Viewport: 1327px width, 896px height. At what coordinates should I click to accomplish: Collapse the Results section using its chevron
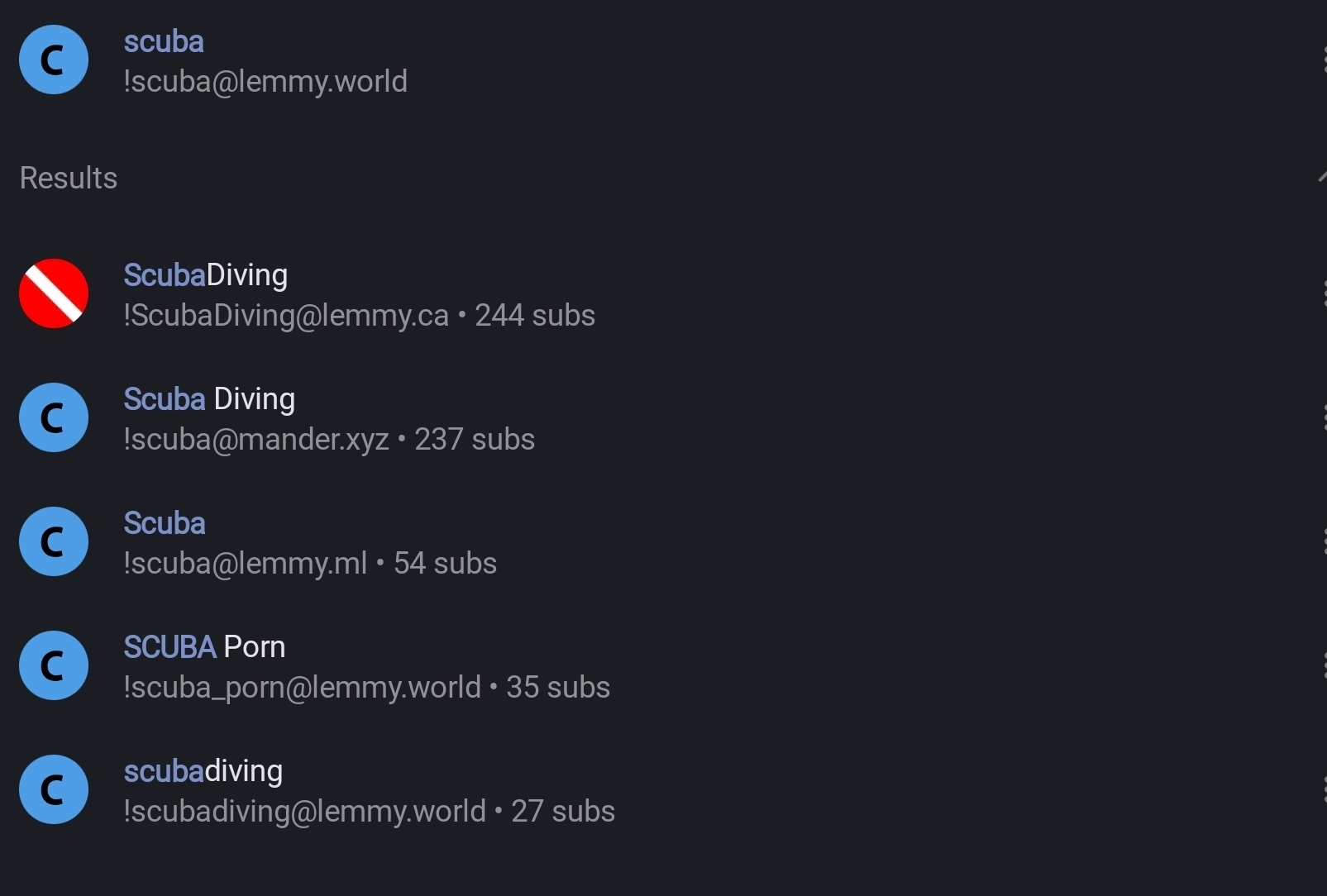tap(1320, 177)
